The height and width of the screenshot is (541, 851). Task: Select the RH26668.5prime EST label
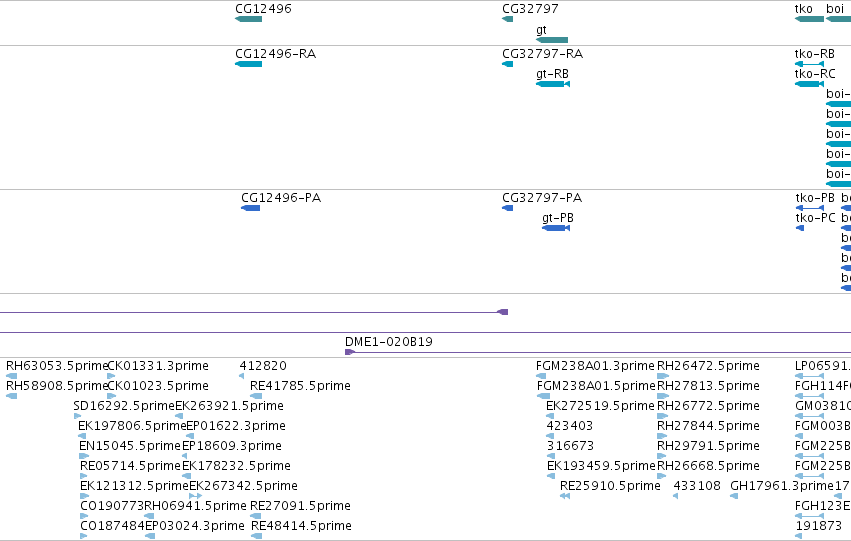coord(708,466)
